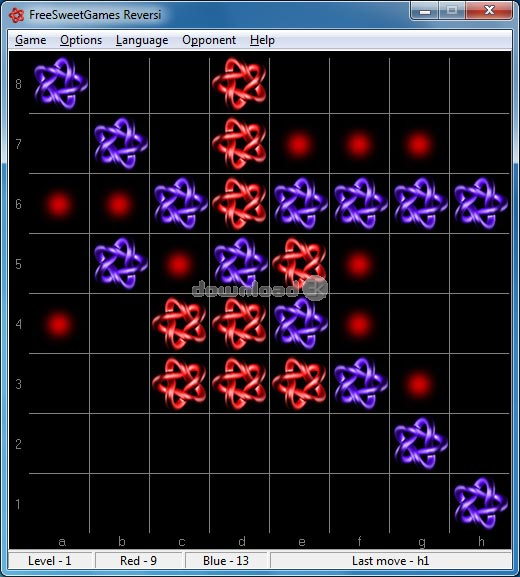Click the blue piece at g2
Image resolution: width=520 pixels, height=577 pixels.
click(421, 443)
